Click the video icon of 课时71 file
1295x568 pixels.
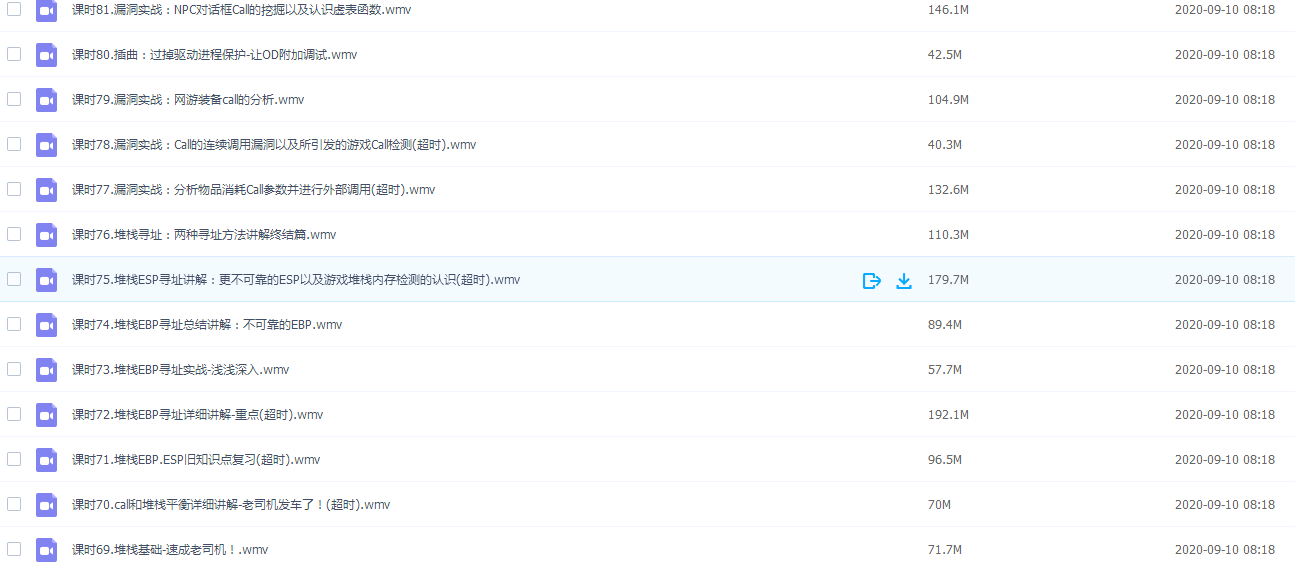coord(46,460)
